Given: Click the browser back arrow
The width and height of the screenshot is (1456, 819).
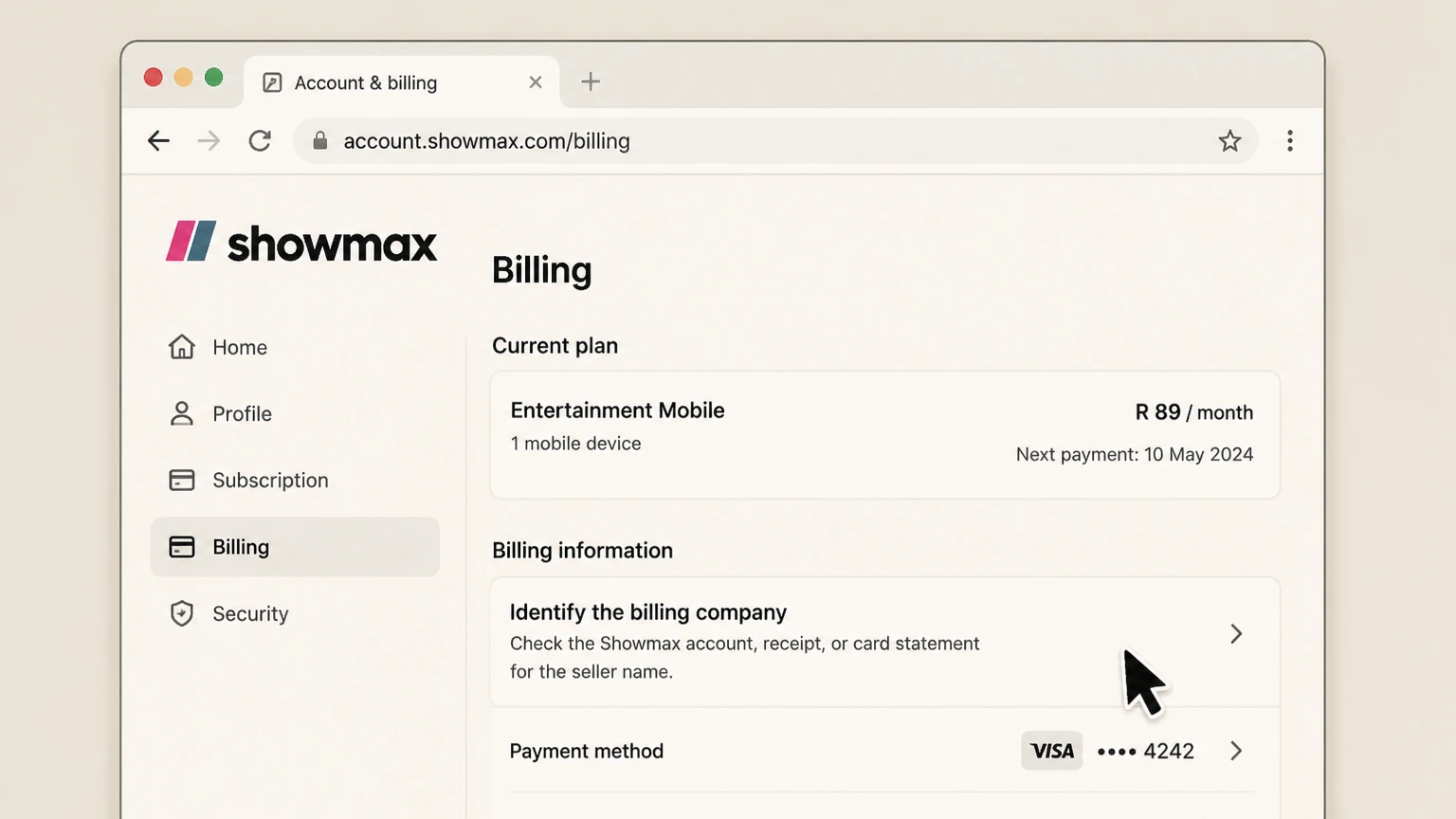Looking at the screenshot, I should pyautogui.click(x=158, y=141).
